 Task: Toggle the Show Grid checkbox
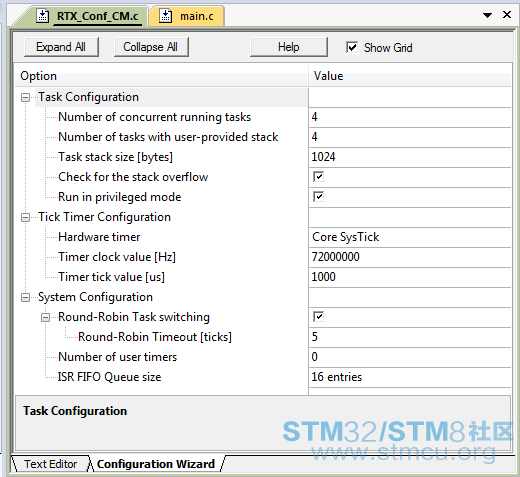(352, 47)
